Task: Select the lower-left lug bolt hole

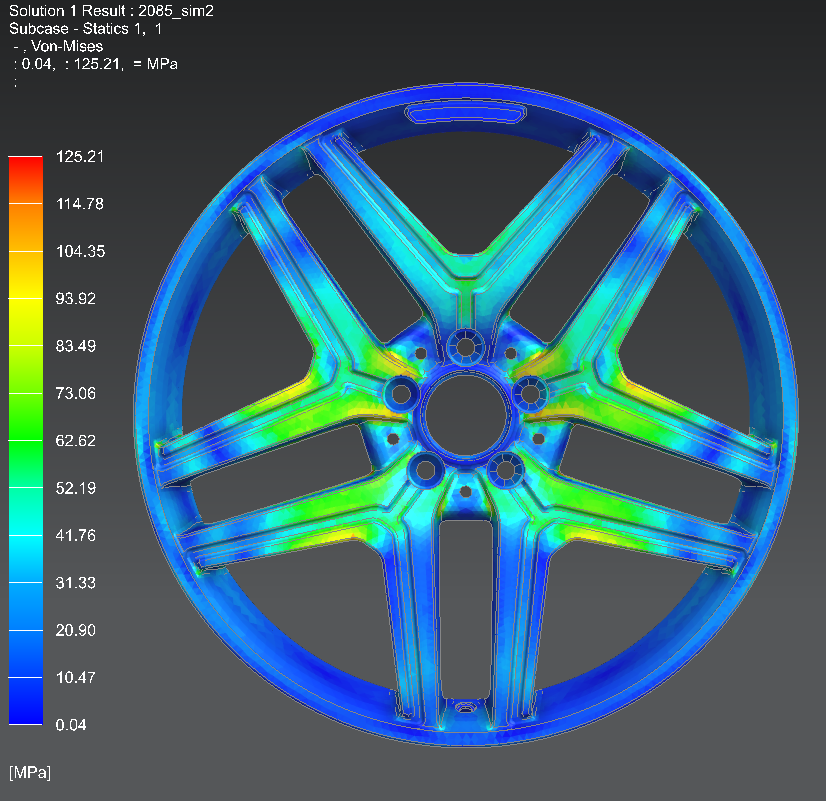Action: pyautogui.click(x=424, y=467)
